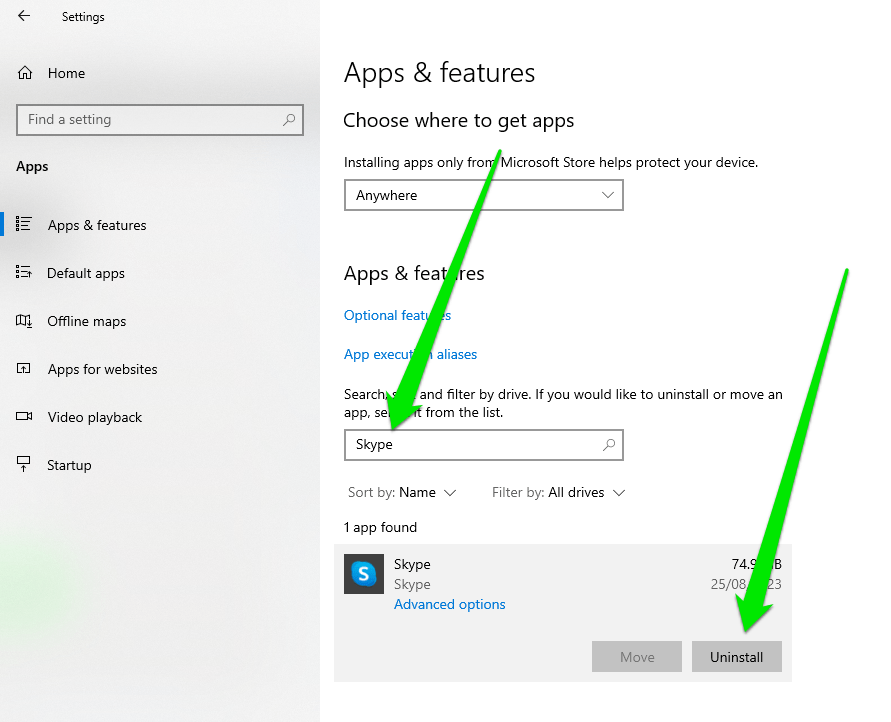Click the Apps for websites icon
Image resolution: width=891 pixels, height=722 pixels.
[23, 369]
